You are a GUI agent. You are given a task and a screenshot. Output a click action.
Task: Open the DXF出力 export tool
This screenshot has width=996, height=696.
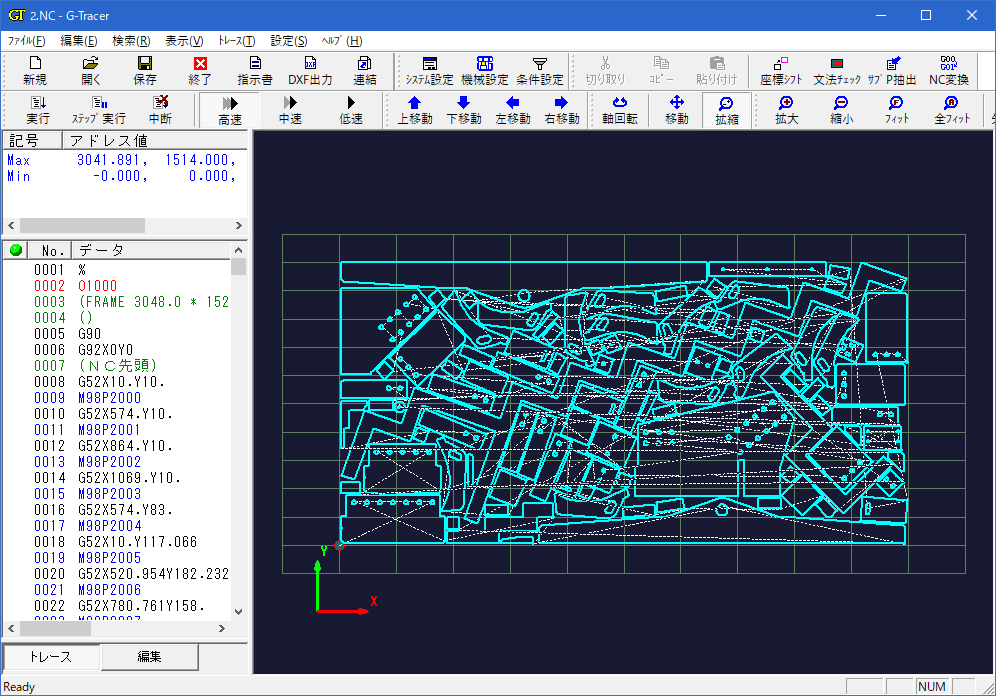click(x=310, y=70)
